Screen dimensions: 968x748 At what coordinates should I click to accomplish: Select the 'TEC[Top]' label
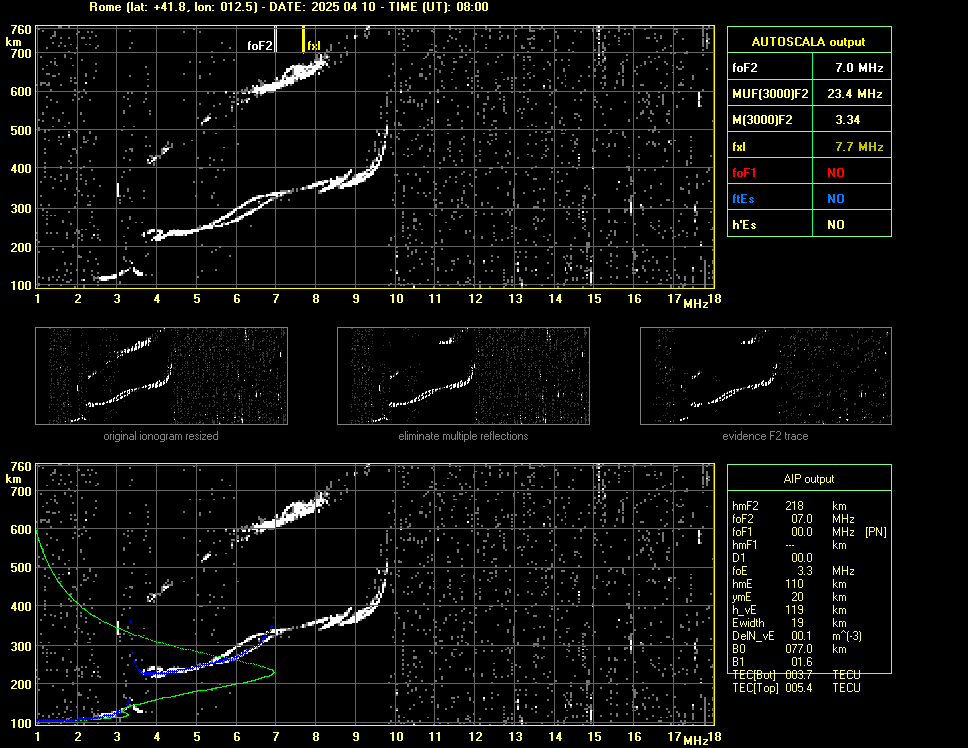(755, 688)
